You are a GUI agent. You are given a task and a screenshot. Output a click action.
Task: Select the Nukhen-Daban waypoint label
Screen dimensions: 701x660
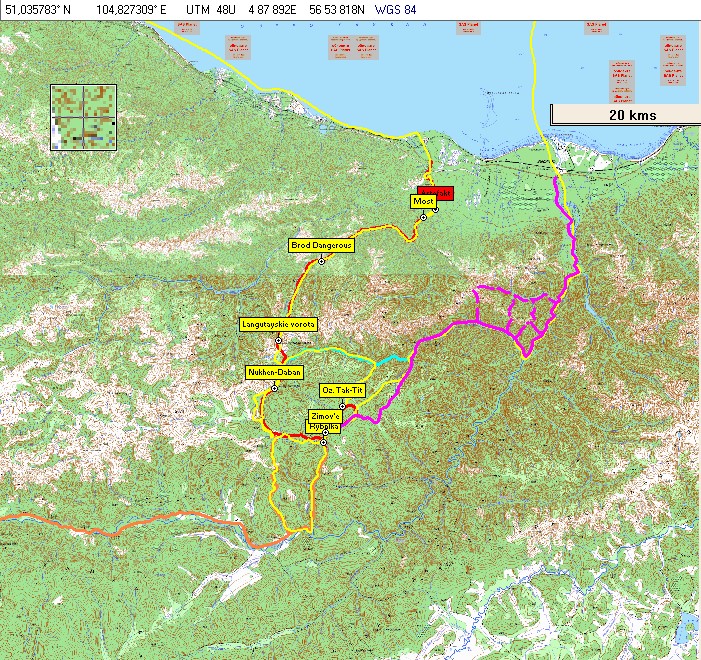(x=273, y=372)
